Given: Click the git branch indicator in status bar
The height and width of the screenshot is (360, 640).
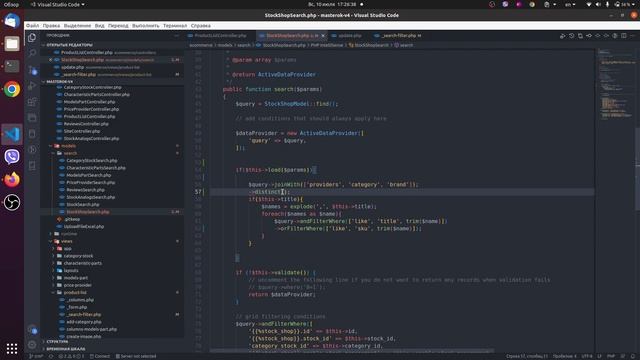Looking at the screenshot, I should tap(36, 356).
